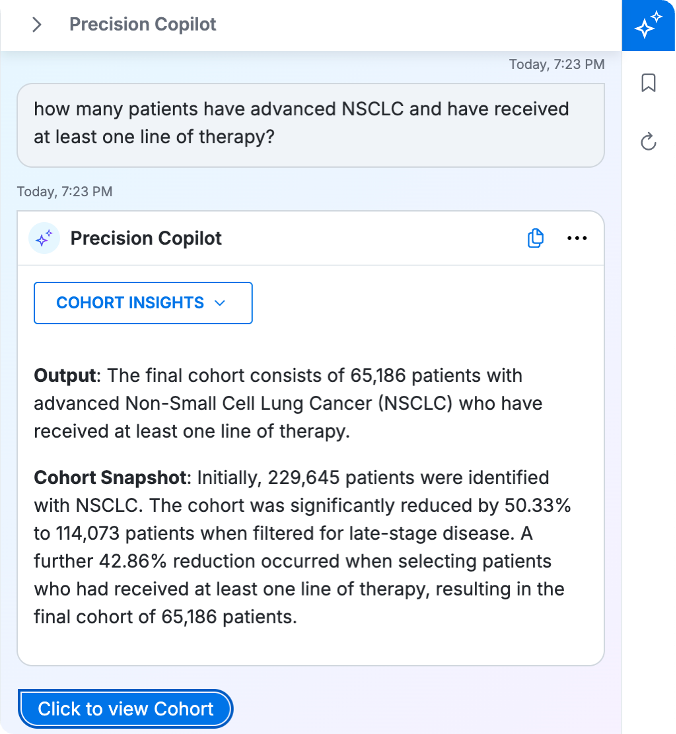This screenshot has height=734, width=676.
Task: Open the three-dot more options menu
Action: [x=577, y=238]
